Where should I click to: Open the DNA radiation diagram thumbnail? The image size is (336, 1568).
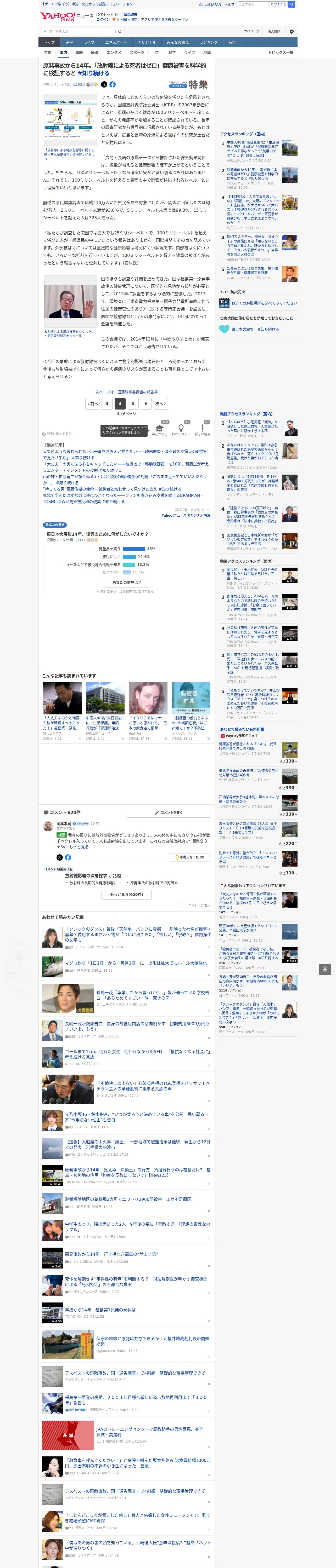point(70,120)
